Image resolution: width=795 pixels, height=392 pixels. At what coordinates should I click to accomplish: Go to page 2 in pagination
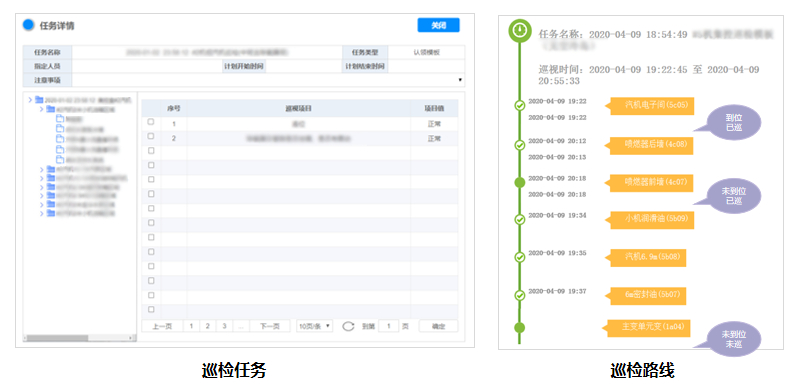(x=207, y=326)
